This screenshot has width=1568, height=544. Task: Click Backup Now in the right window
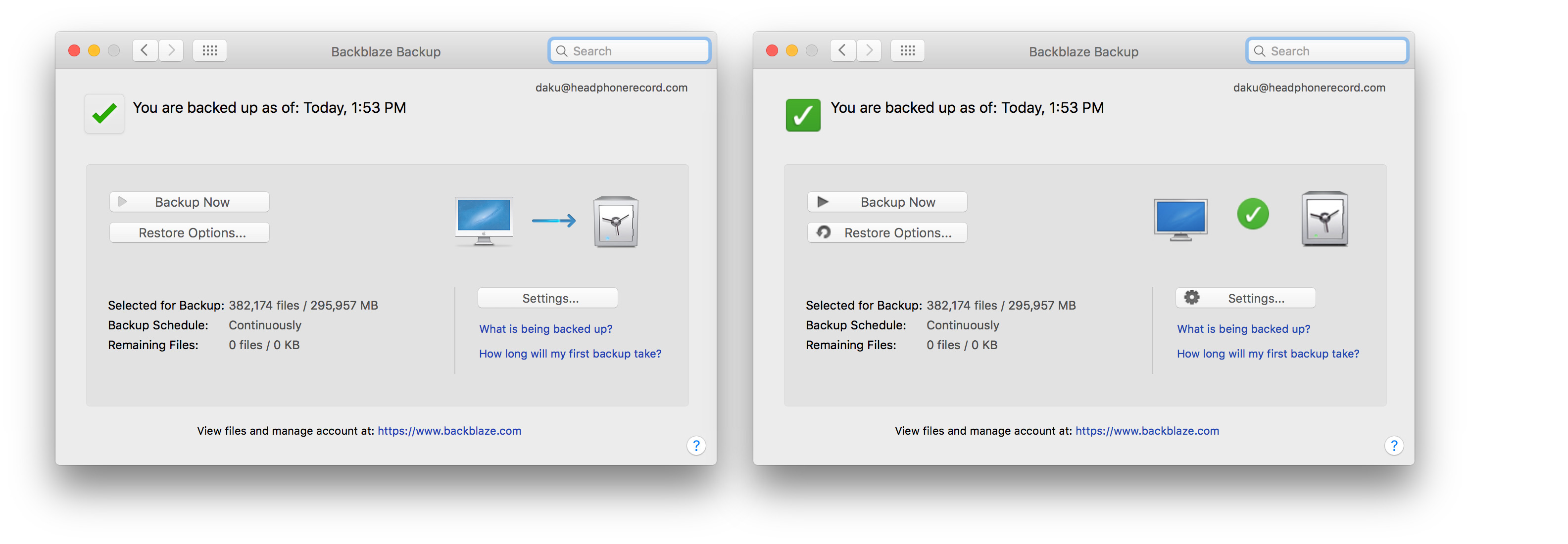coord(887,202)
